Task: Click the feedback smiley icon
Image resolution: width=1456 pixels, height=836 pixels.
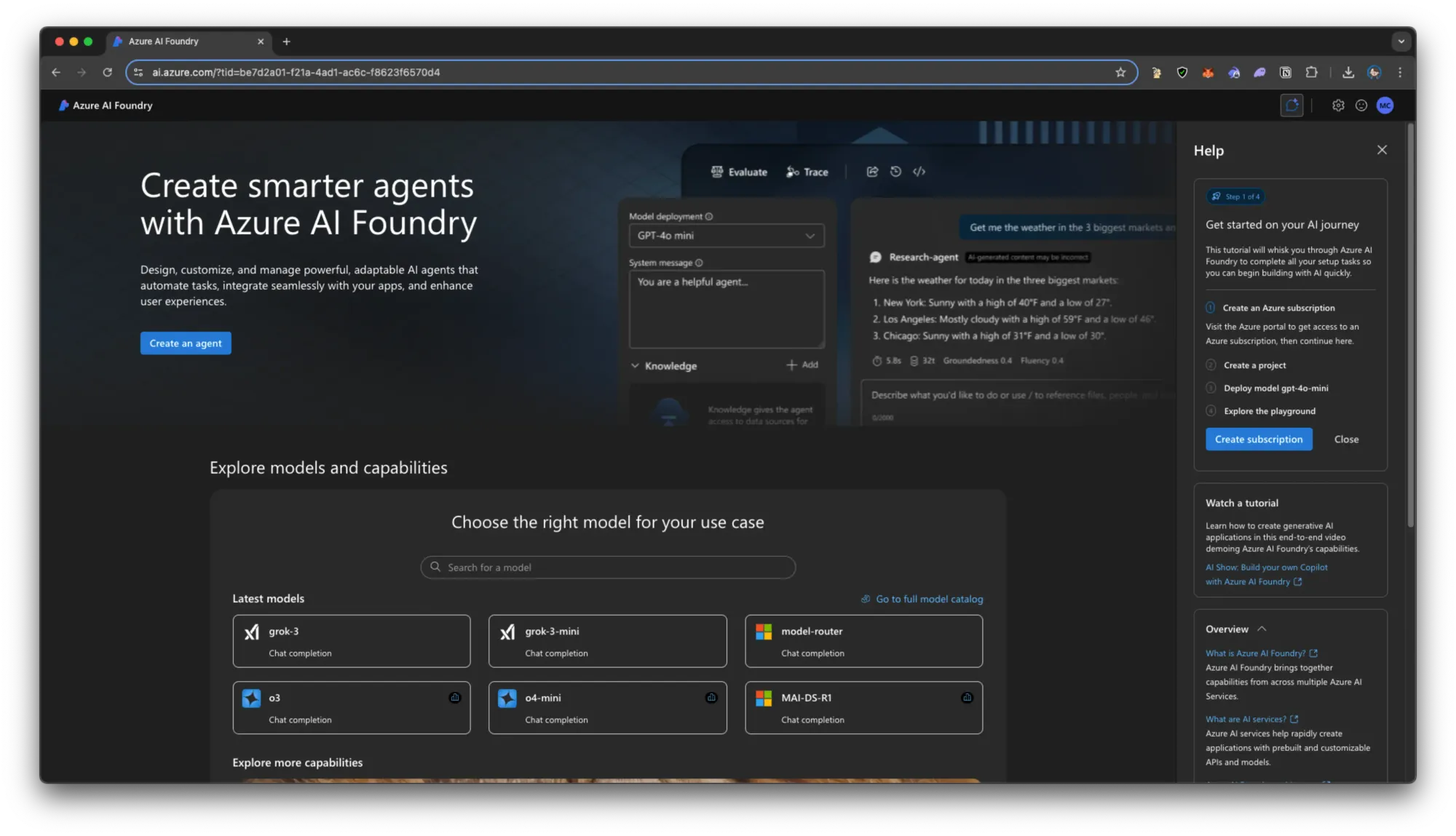Action: [1361, 106]
